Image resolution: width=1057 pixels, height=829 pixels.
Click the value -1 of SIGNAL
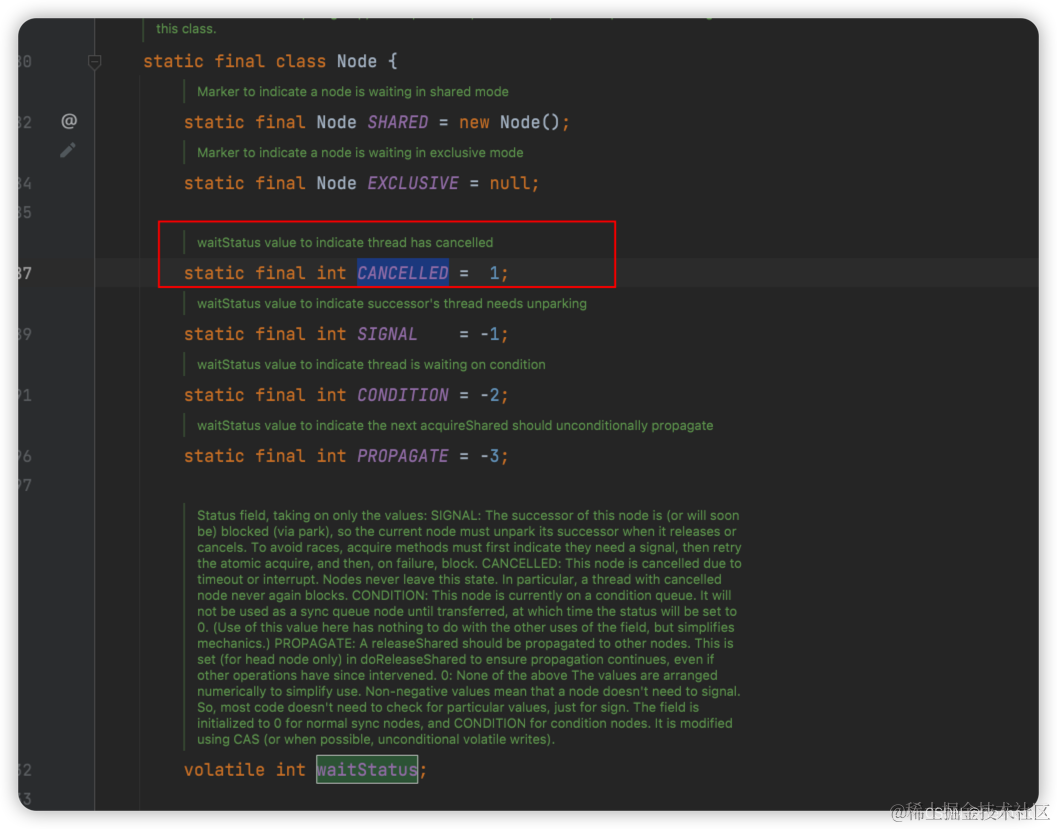(x=490, y=334)
